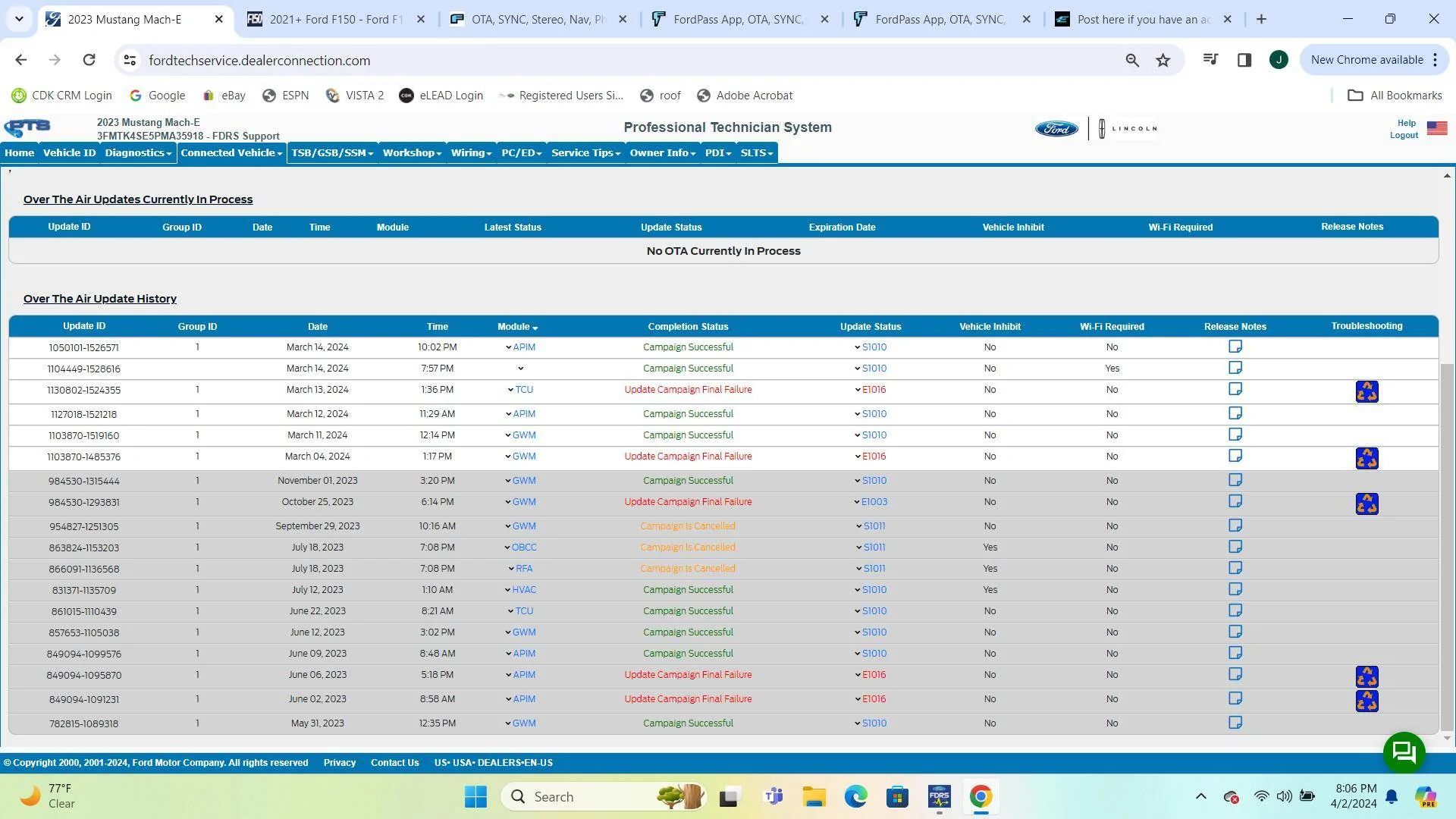This screenshot has height=819, width=1456.
Task: Open the eLEAD Login bookmark
Action: tap(441, 96)
